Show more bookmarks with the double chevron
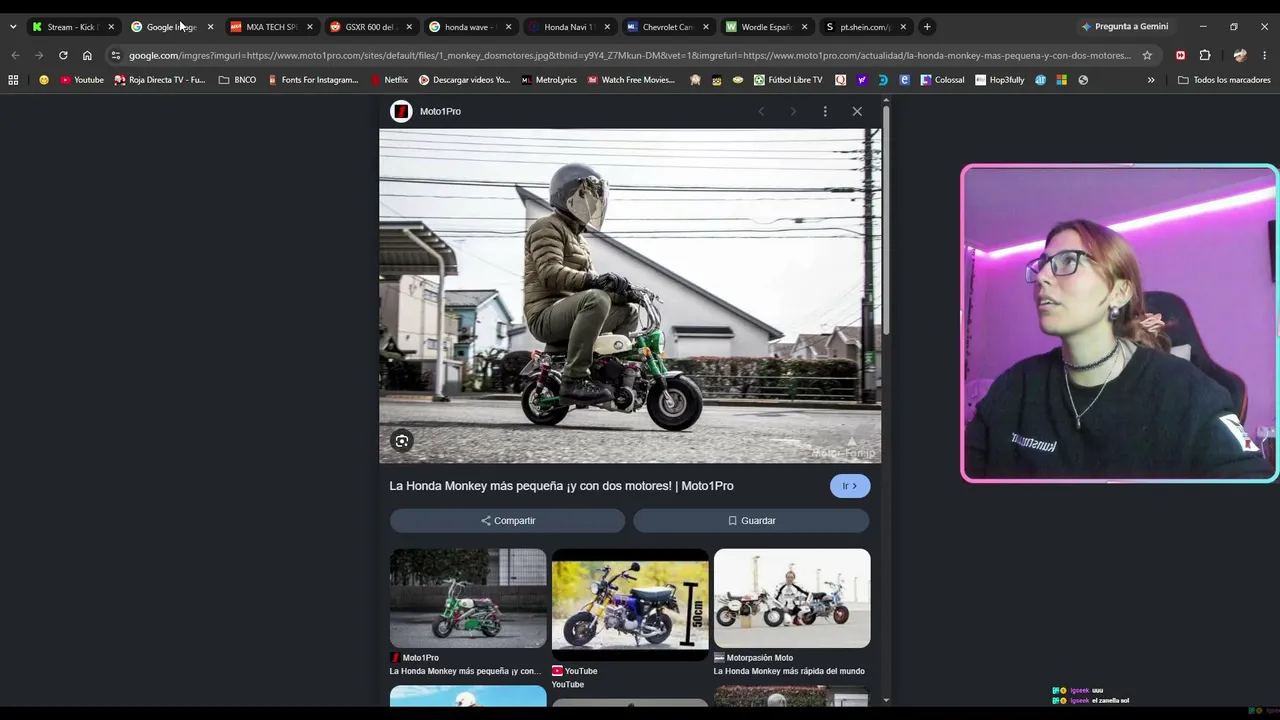This screenshot has width=1280, height=720. [1151, 80]
